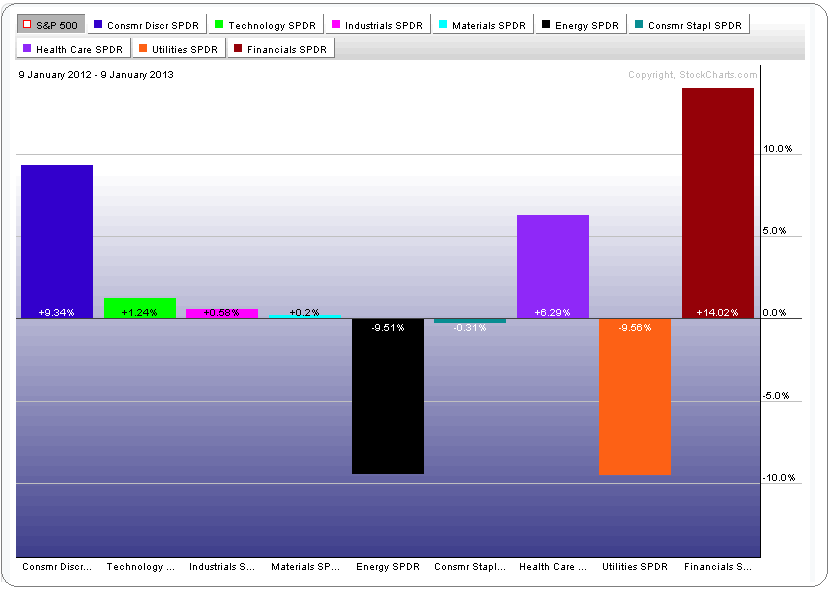Viewport: 832px width, 597px height.
Task: Click the magenta Industrials +0.58% bar
Action: 222,314
